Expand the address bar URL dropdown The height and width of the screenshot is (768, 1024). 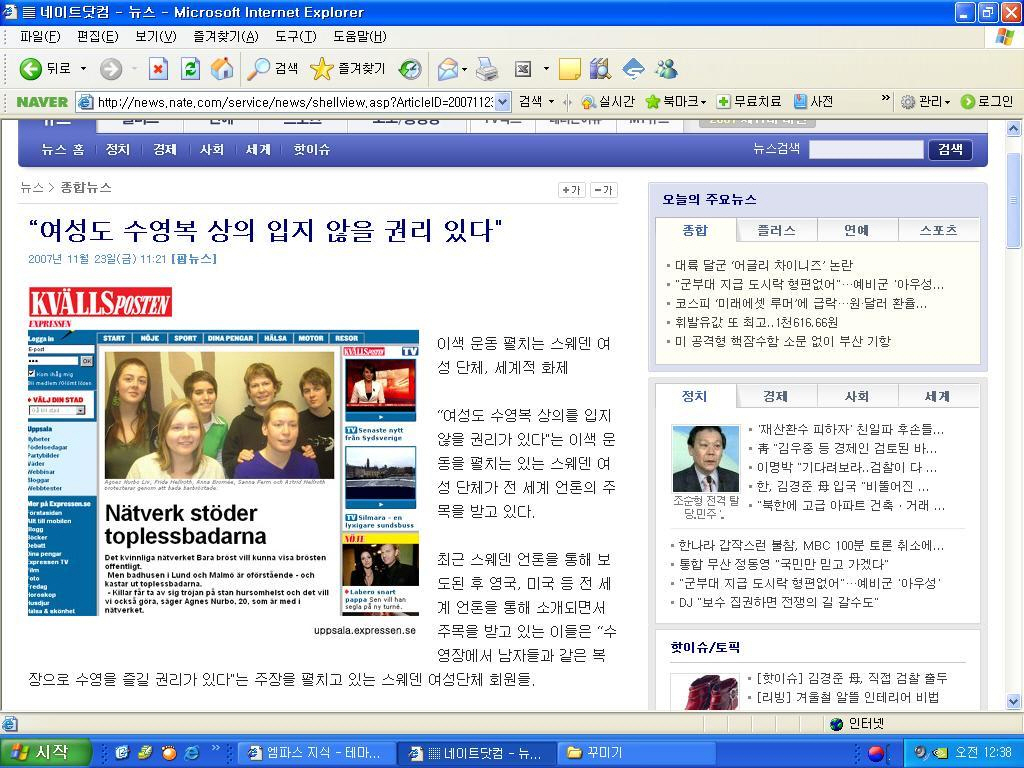502,102
